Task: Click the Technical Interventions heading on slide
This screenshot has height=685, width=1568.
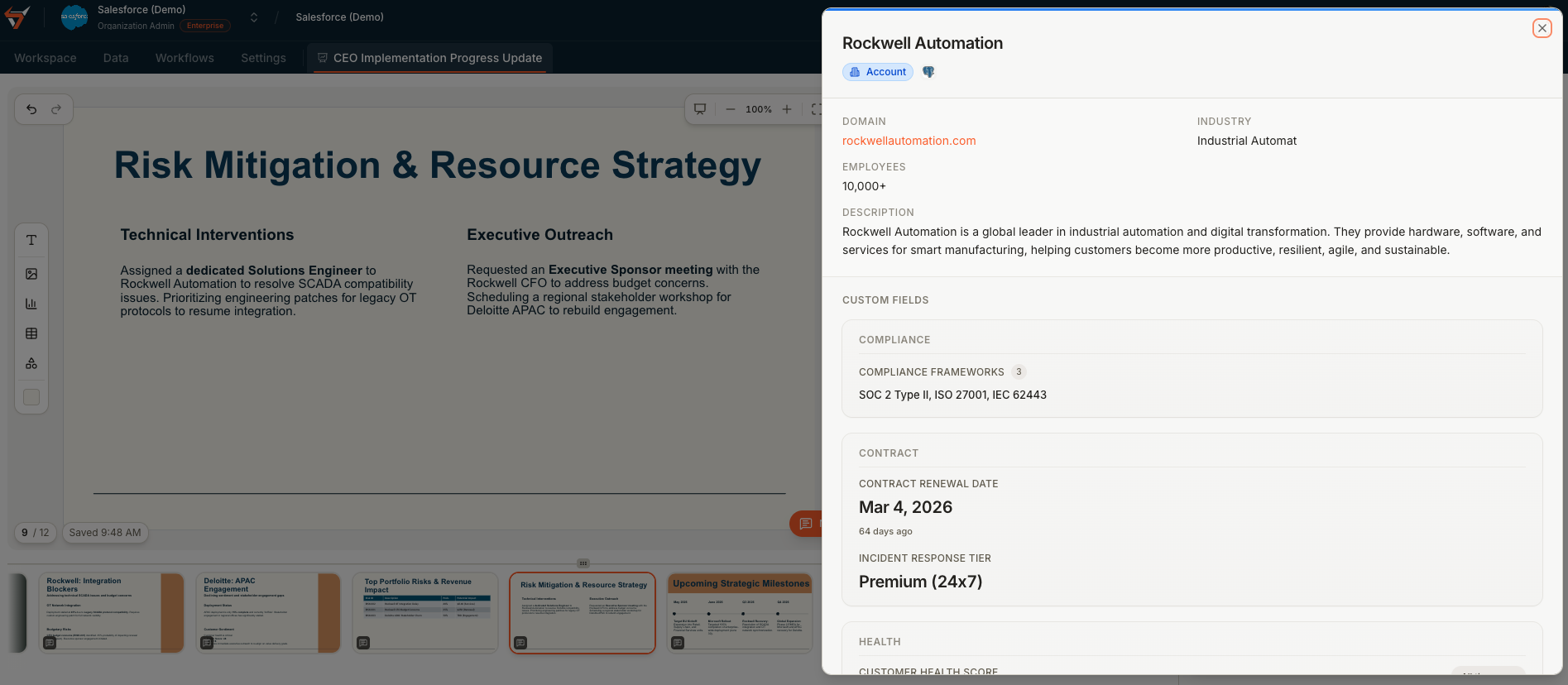Action: (x=207, y=235)
